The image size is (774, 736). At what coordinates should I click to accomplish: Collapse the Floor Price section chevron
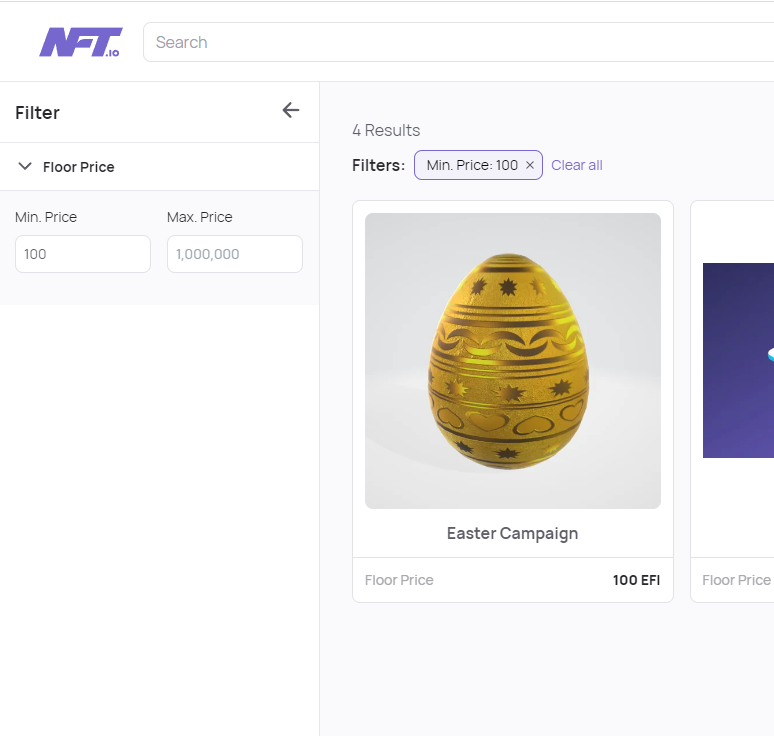tap(25, 166)
